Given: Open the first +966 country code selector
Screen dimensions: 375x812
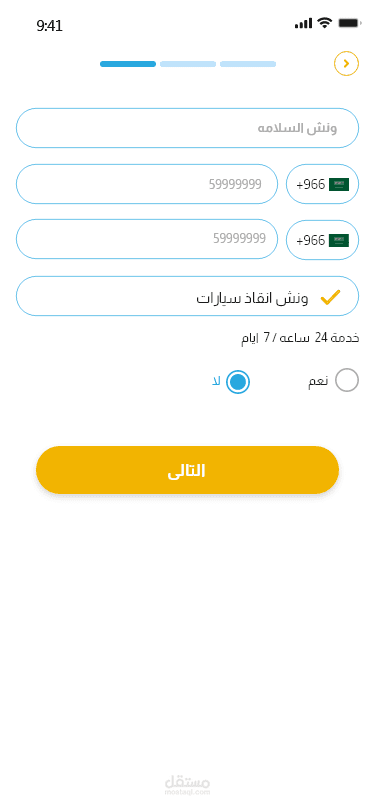Looking at the screenshot, I should 322,184.
